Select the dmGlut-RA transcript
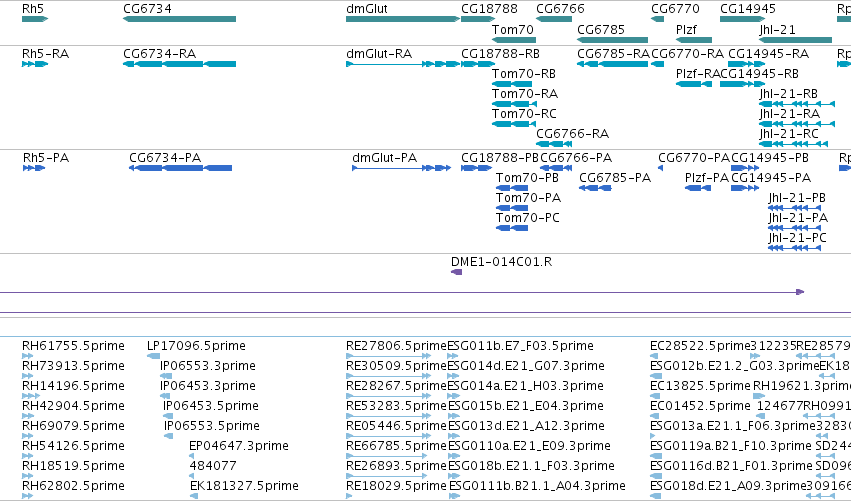The height and width of the screenshot is (501, 851). tap(403, 64)
